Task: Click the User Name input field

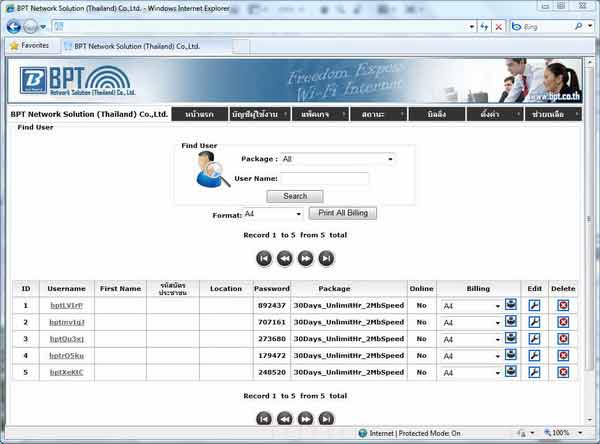Action: tap(324, 178)
